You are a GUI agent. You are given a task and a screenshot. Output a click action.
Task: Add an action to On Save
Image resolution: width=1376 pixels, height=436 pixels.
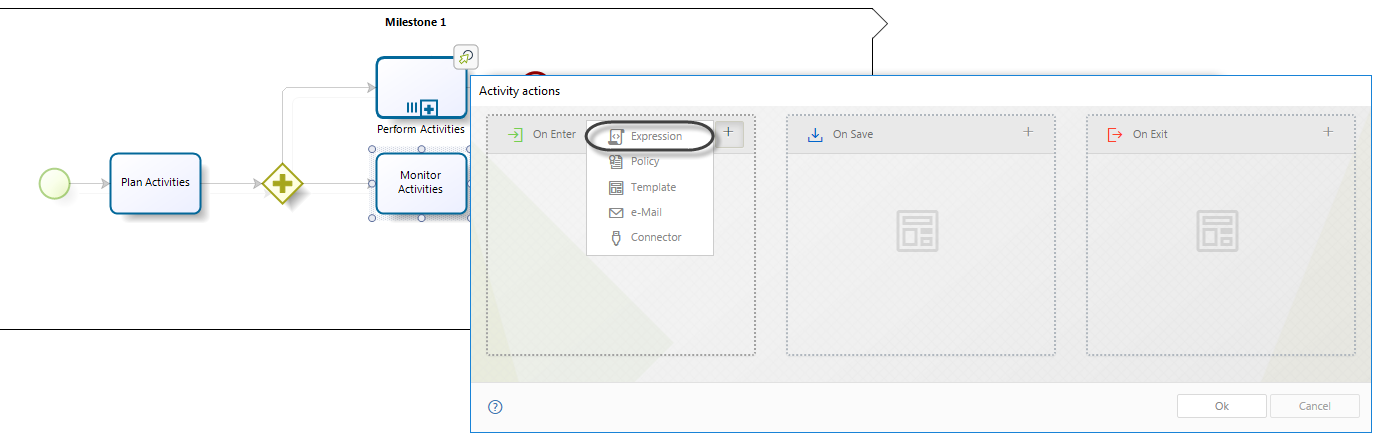(x=1028, y=133)
